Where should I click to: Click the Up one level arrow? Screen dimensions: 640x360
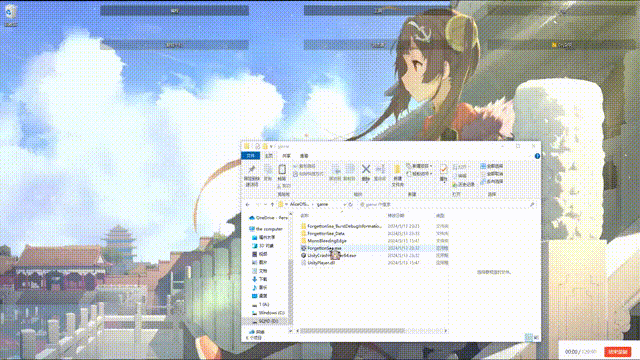tap(272, 204)
